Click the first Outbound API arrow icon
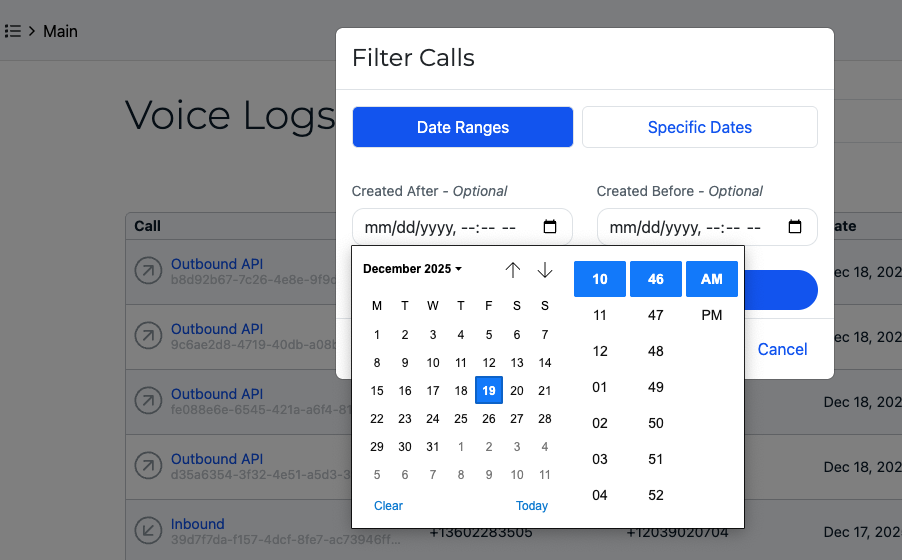The image size is (902, 560). coord(148,272)
